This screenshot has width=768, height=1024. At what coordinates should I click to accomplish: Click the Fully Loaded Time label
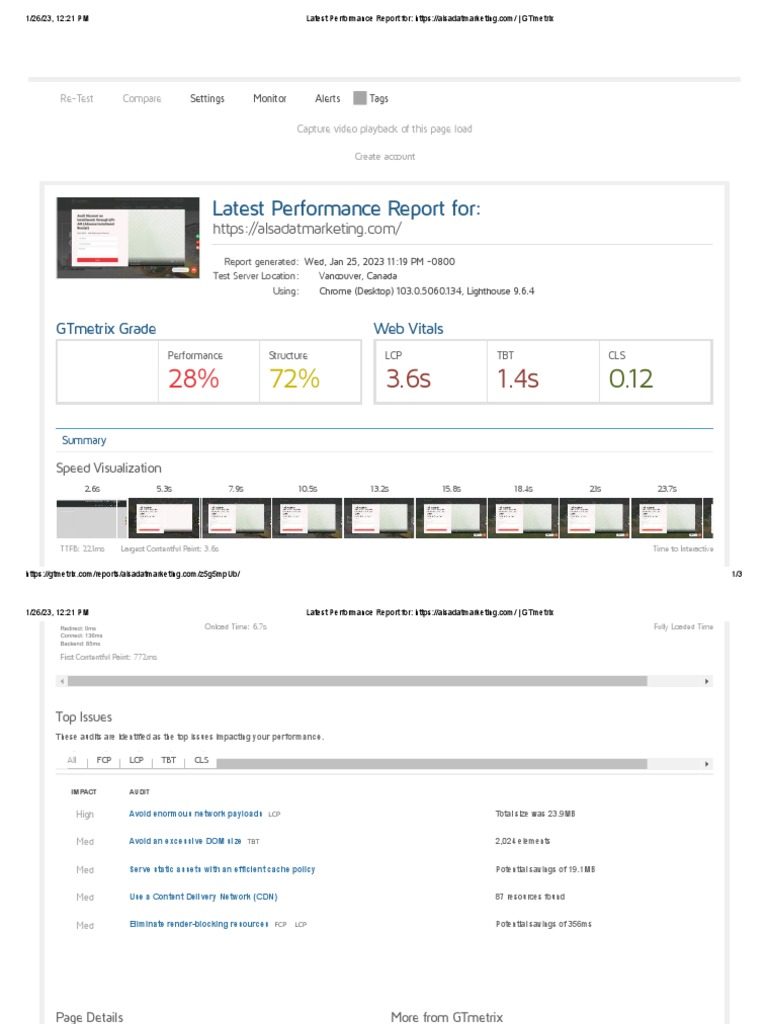click(x=683, y=627)
